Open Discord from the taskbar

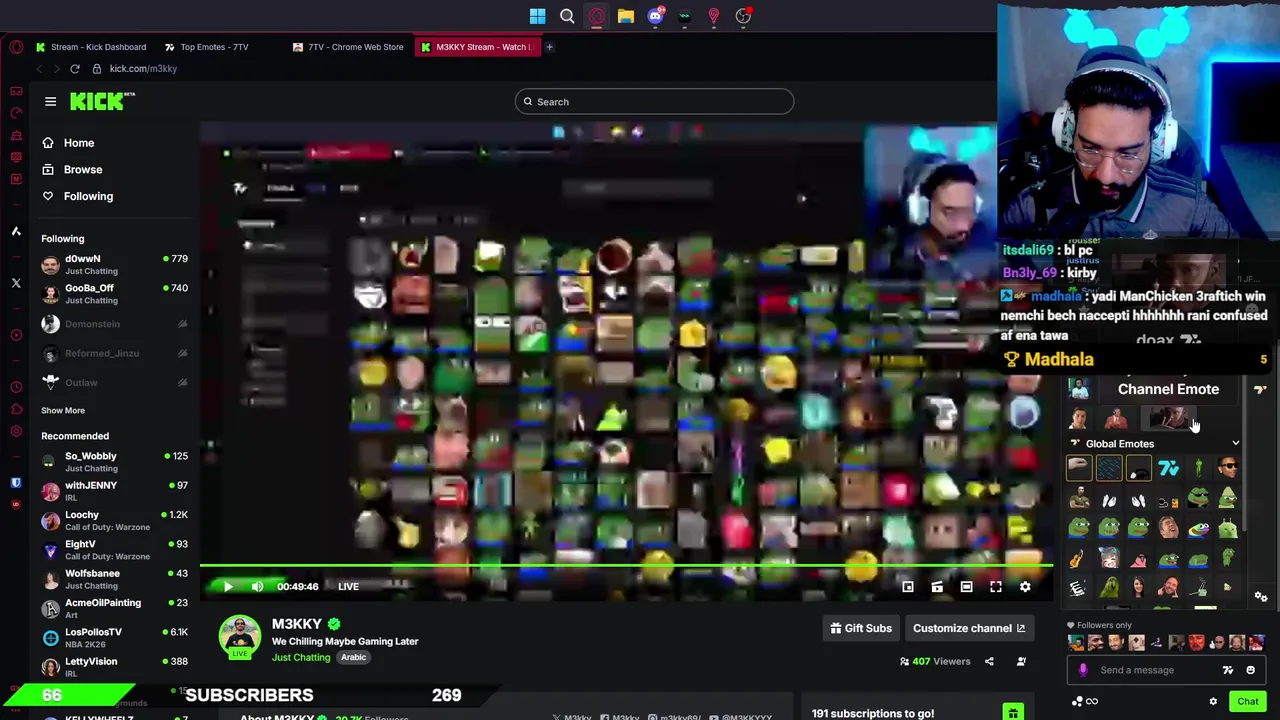coord(655,16)
